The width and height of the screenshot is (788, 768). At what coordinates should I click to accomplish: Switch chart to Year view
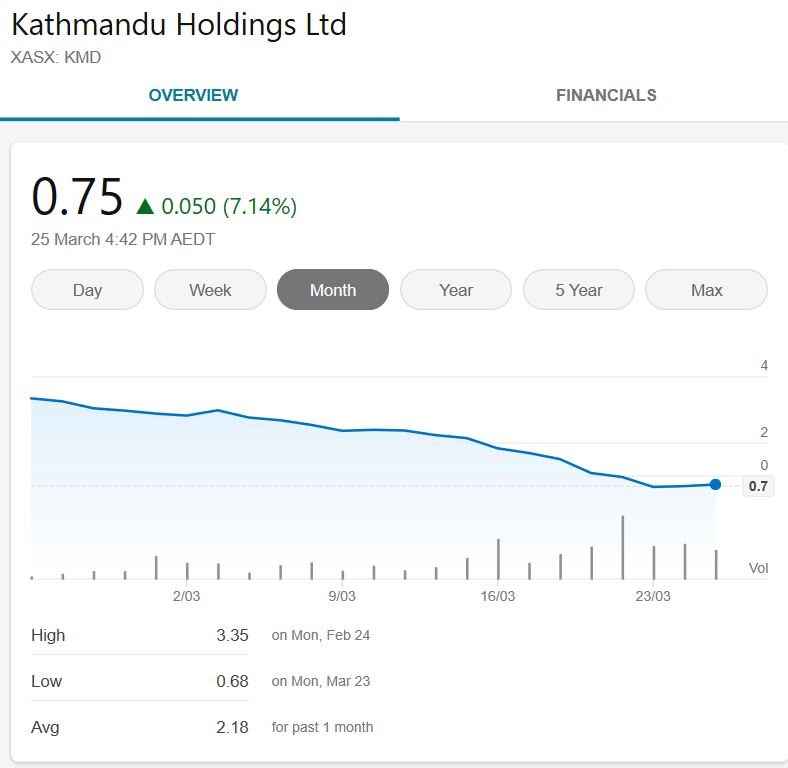tap(456, 290)
